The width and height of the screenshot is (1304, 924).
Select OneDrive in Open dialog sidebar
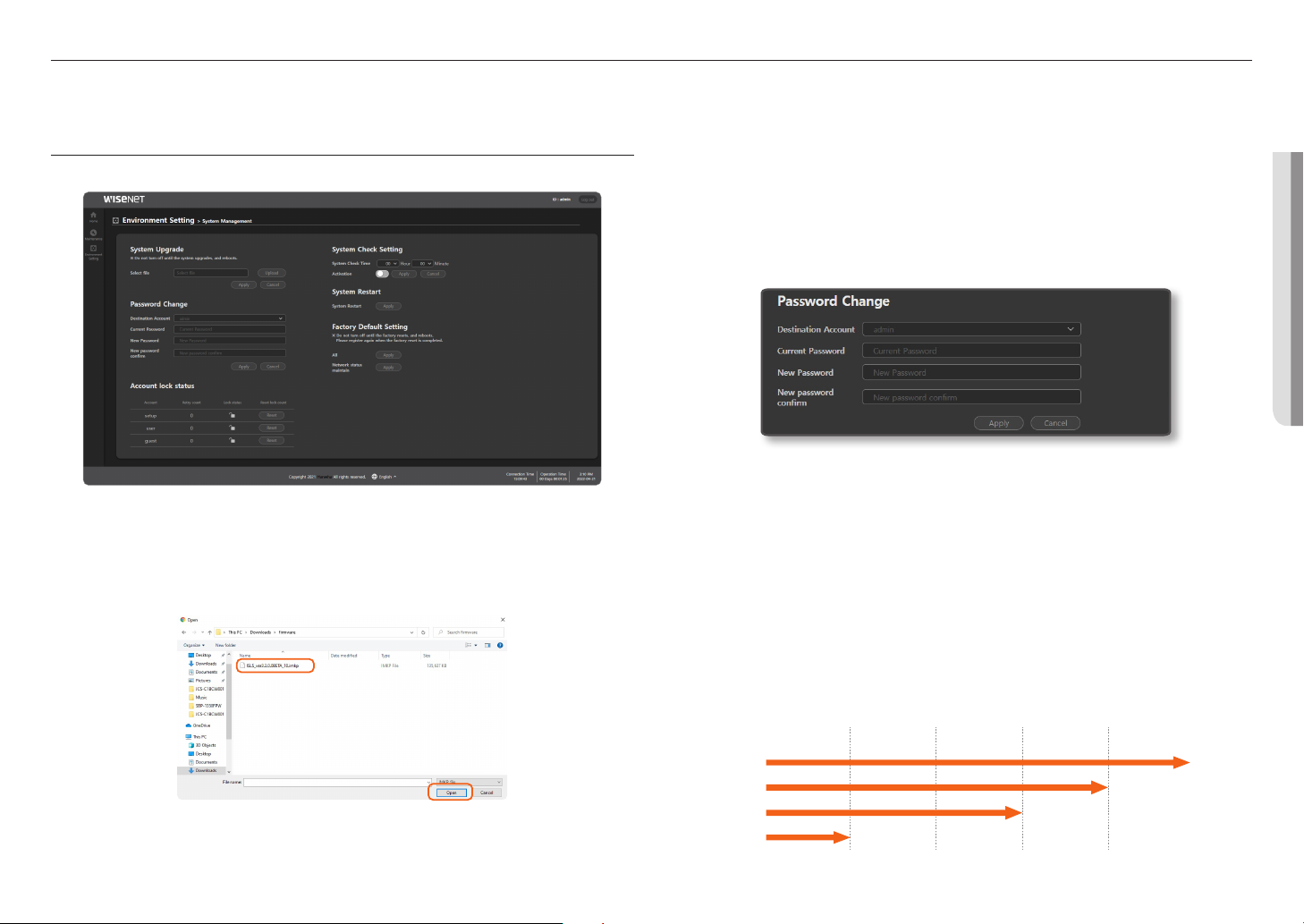[198, 725]
